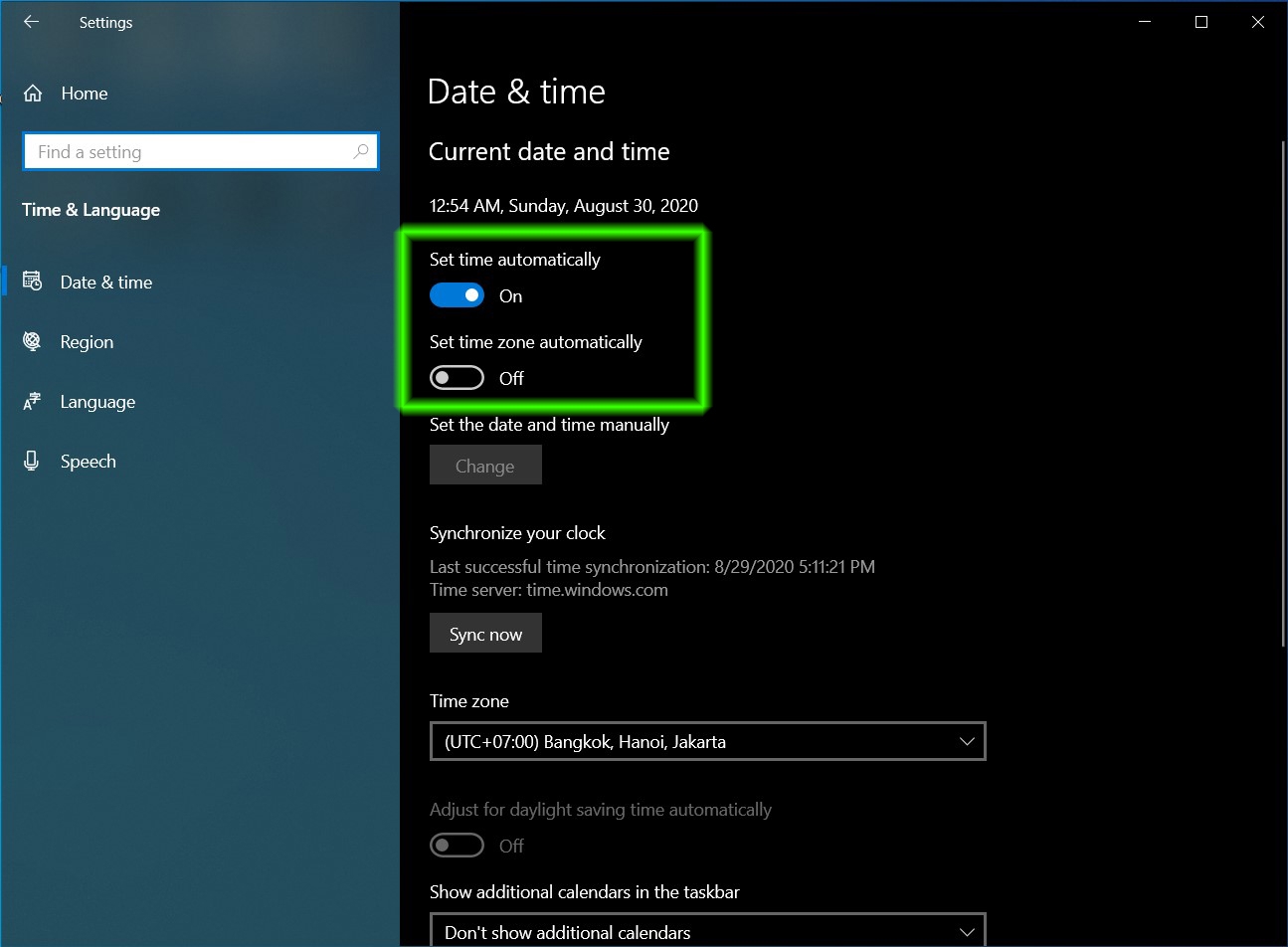The width and height of the screenshot is (1288, 947).
Task: Maximize the Settings window
Action: coord(1201,22)
